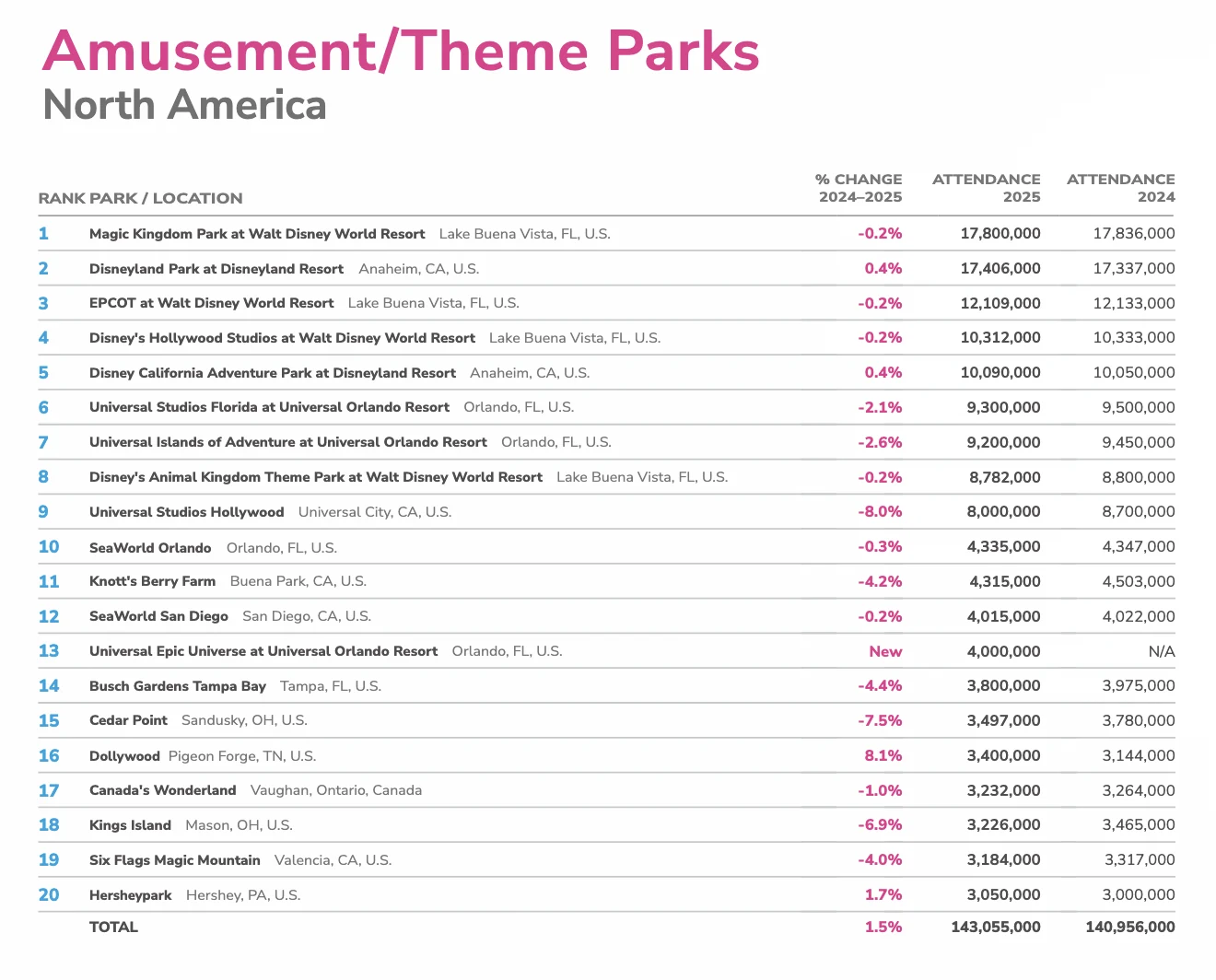The height and width of the screenshot is (980, 1216).
Task: Click "New" in the Universal Epic Universe row
Action: (885, 651)
